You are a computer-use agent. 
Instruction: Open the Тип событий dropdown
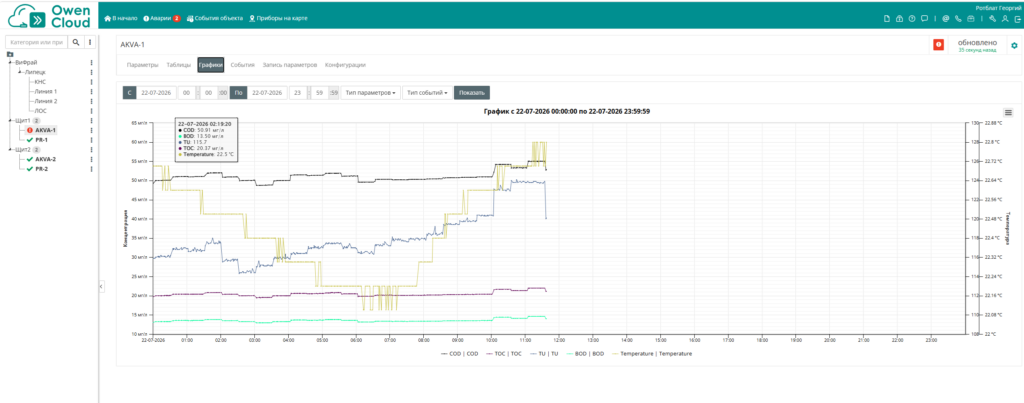click(427, 93)
